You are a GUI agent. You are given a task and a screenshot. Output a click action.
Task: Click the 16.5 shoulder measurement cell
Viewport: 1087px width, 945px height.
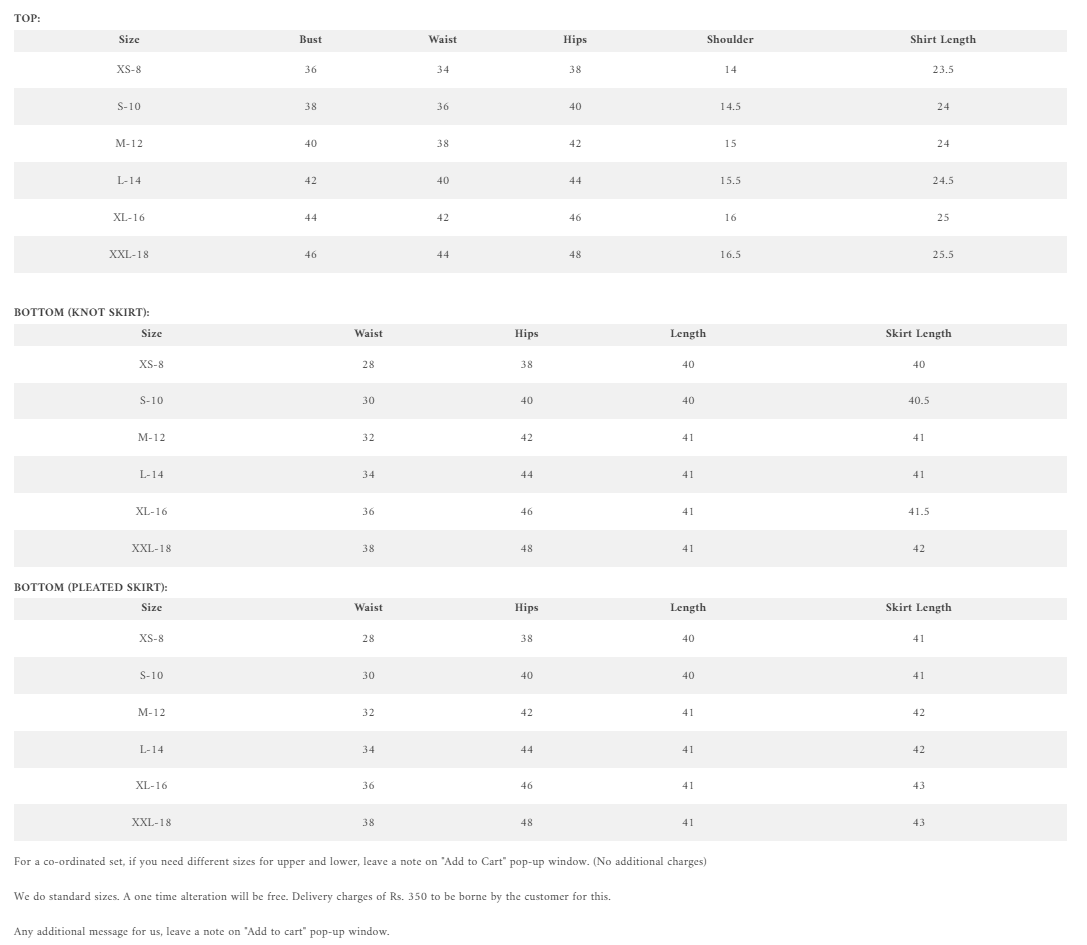pyautogui.click(x=730, y=255)
